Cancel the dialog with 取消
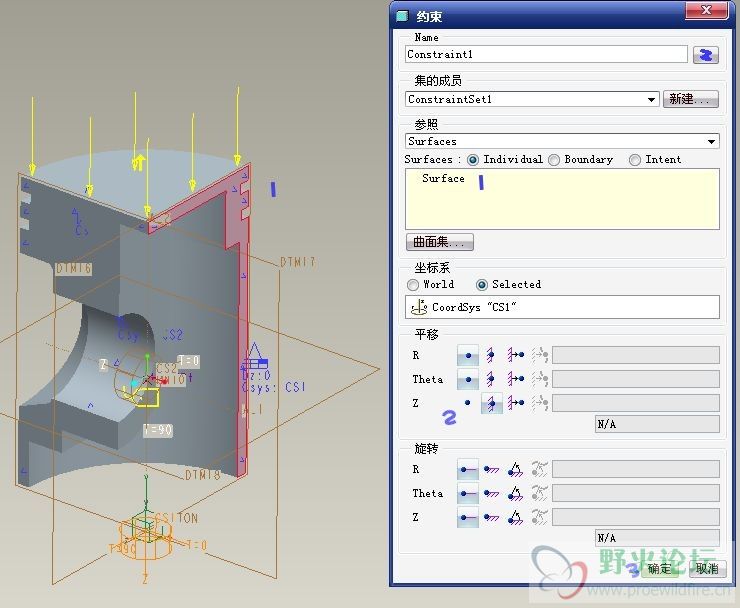The height and width of the screenshot is (608, 740). point(707,569)
